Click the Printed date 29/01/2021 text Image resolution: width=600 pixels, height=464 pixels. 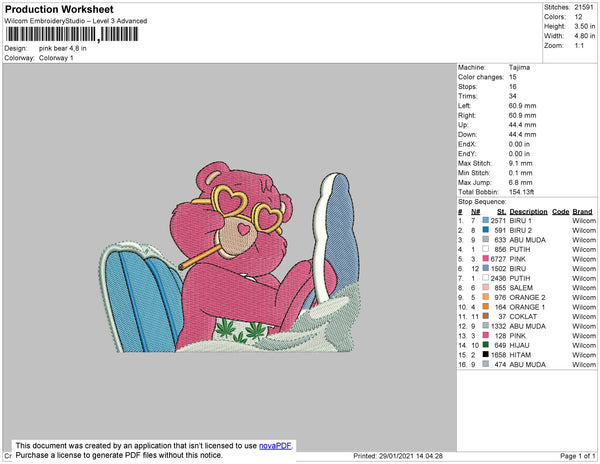click(x=398, y=456)
